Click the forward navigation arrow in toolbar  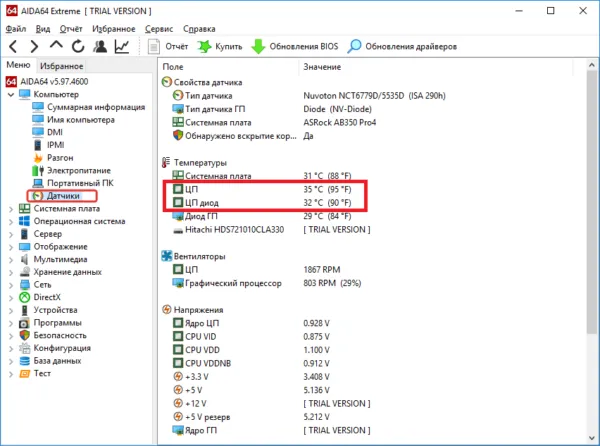(34, 47)
